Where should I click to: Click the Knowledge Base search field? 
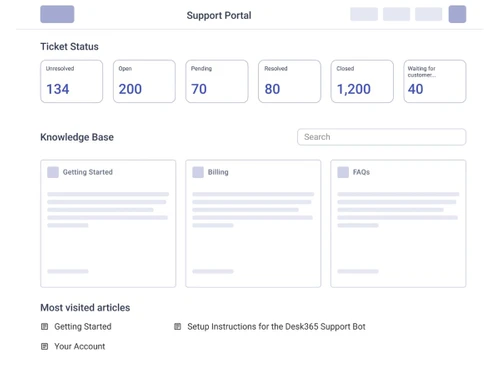[x=382, y=137]
